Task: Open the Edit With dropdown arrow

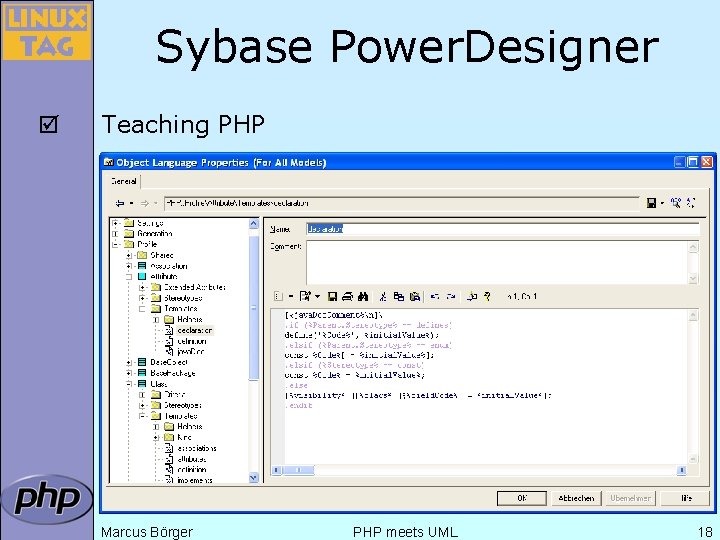Action: (x=317, y=297)
